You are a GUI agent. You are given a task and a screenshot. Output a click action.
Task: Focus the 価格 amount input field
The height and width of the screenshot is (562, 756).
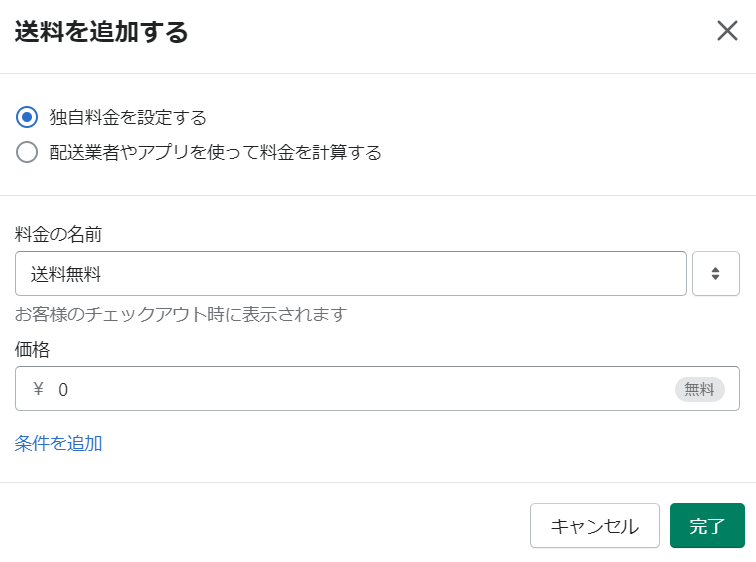(377, 388)
